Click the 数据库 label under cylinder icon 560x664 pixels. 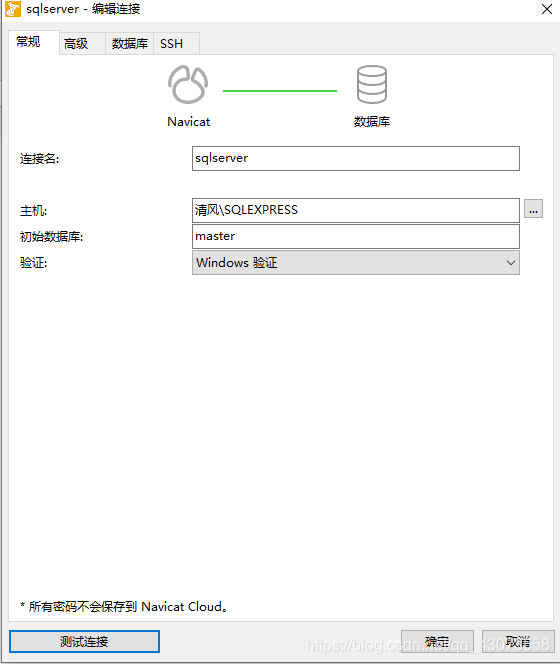coord(372,122)
